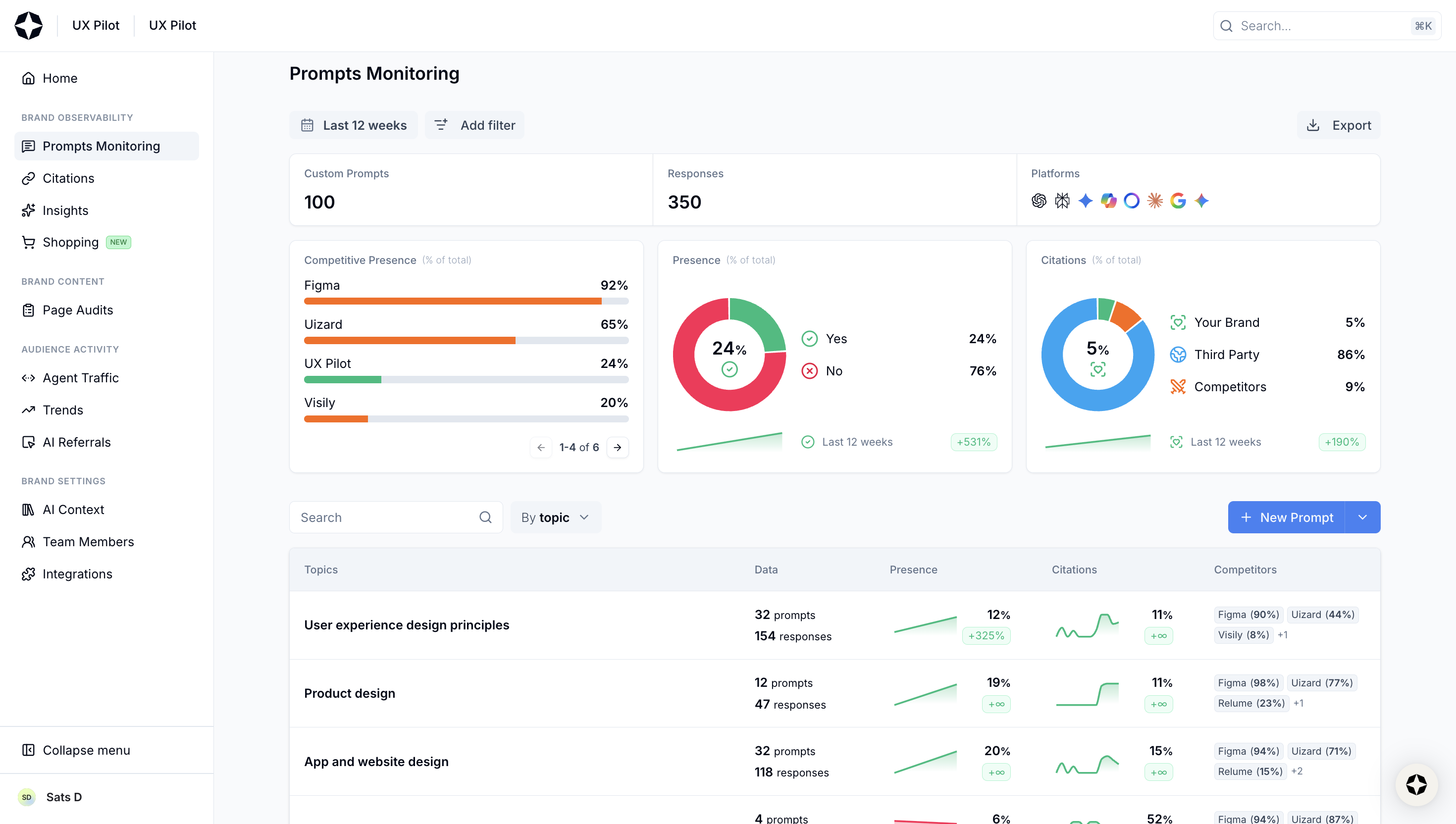Click the Copilot platform icon

[x=1108, y=201]
